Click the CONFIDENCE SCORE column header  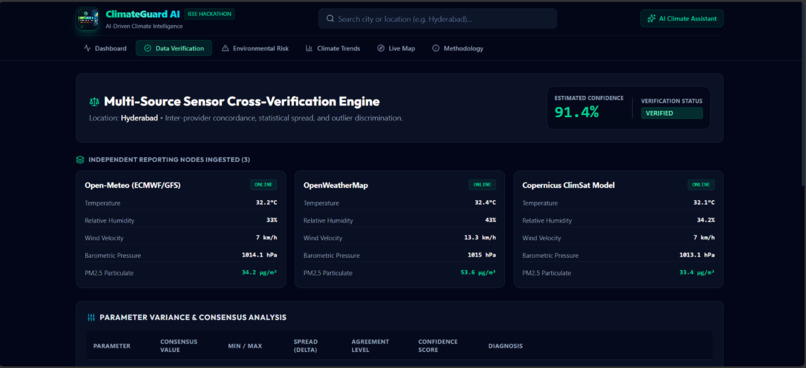pos(437,345)
